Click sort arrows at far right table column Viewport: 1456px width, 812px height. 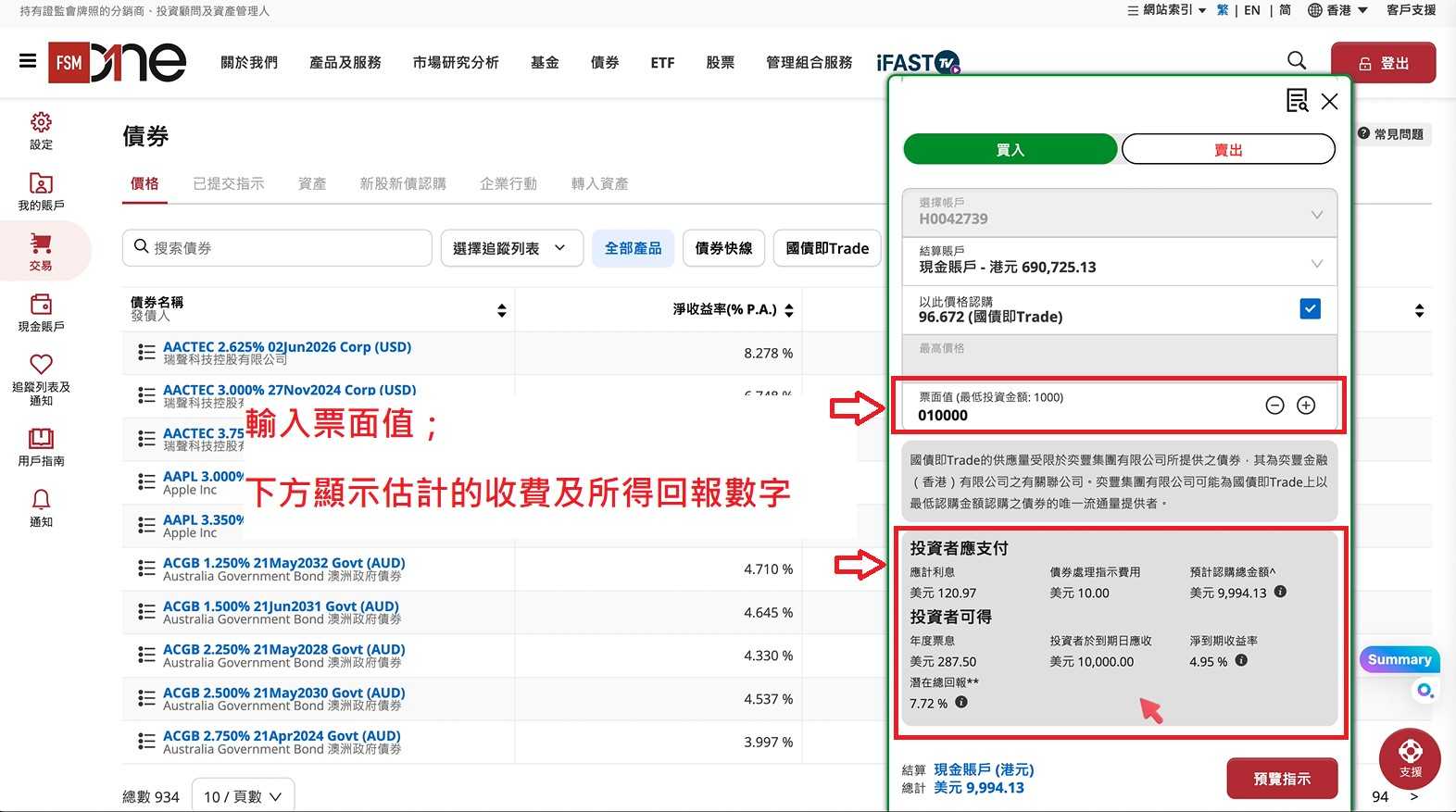point(1419,310)
